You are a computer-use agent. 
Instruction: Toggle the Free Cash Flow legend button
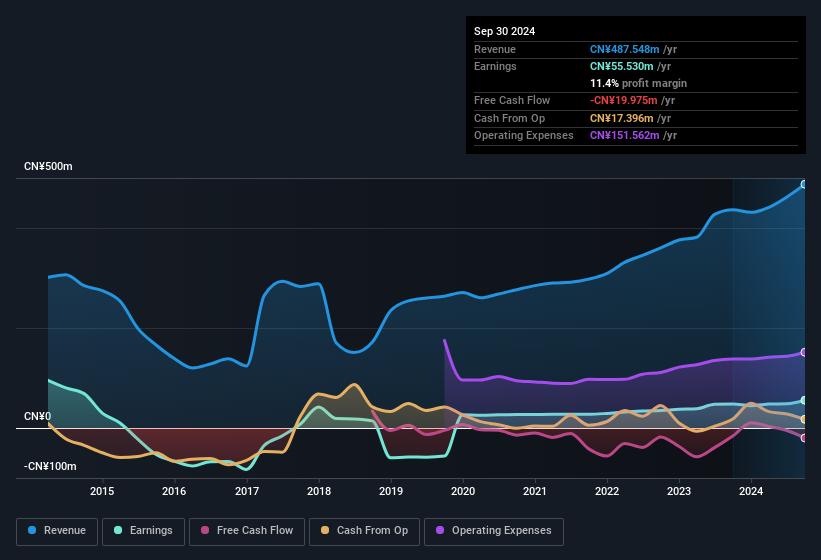click(247, 531)
